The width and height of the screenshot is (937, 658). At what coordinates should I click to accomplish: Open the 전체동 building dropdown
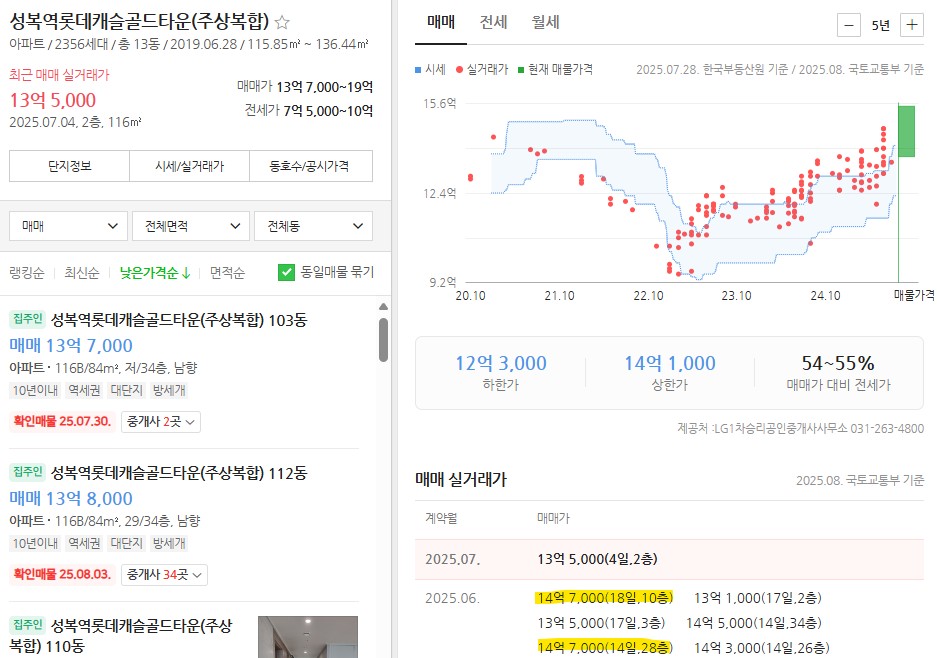[313, 226]
